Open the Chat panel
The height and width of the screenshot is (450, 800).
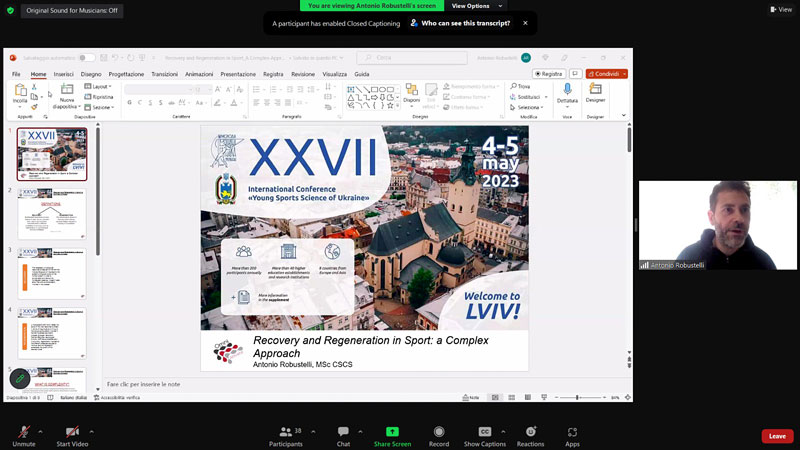point(343,436)
